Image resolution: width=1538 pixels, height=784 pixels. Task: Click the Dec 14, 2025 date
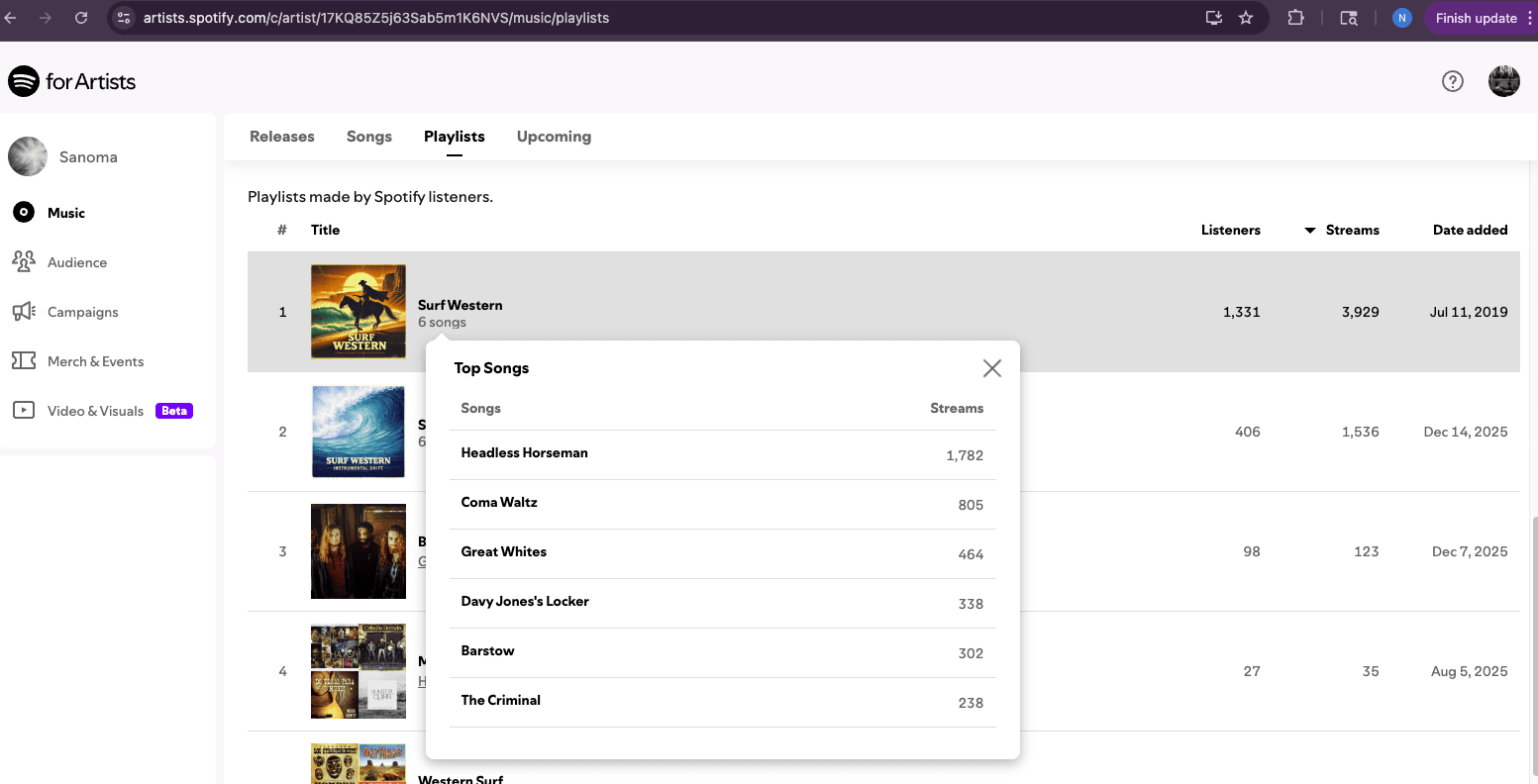(x=1466, y=432)
